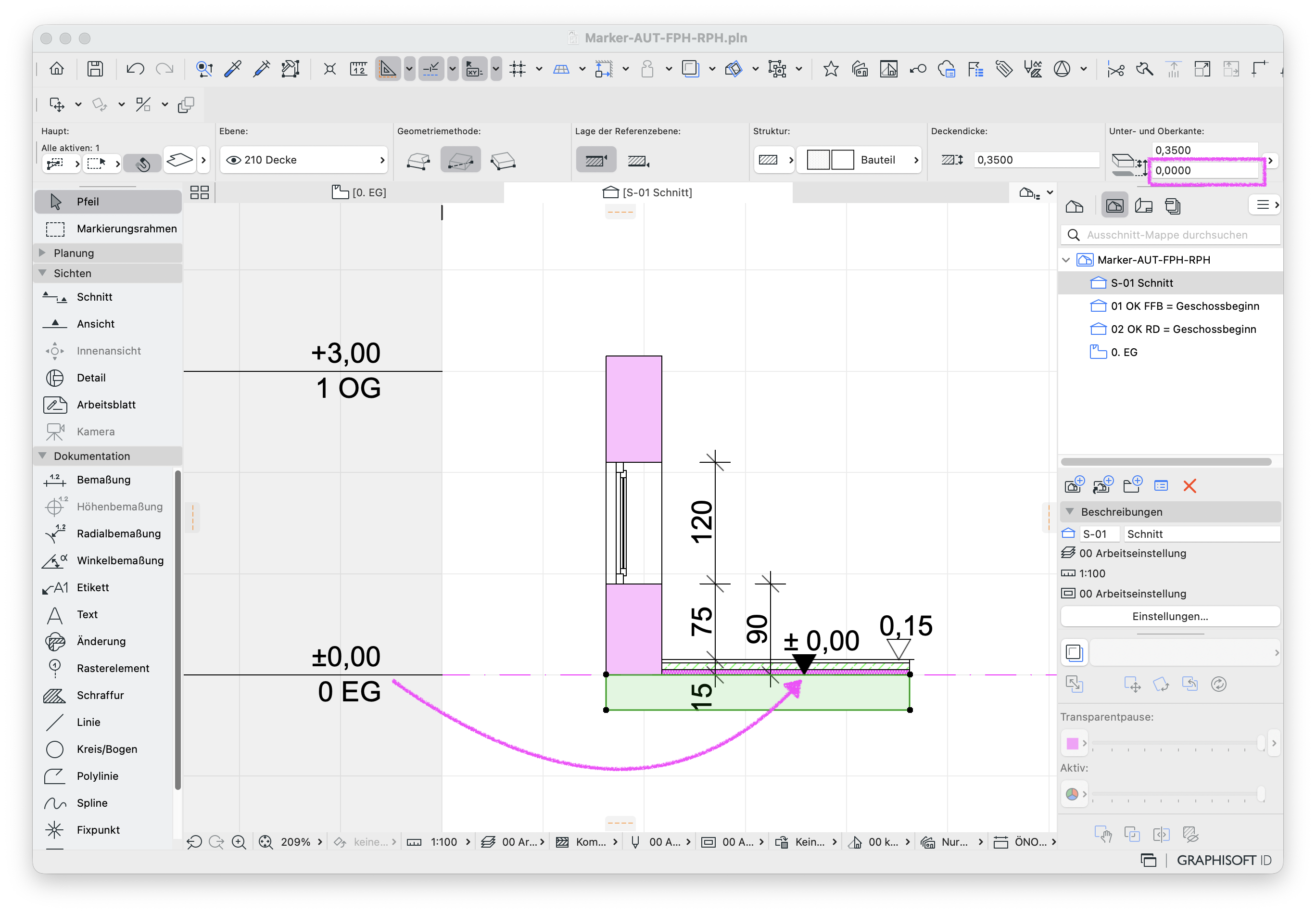Switch to the [0. EG] tab

pos(360,192)
